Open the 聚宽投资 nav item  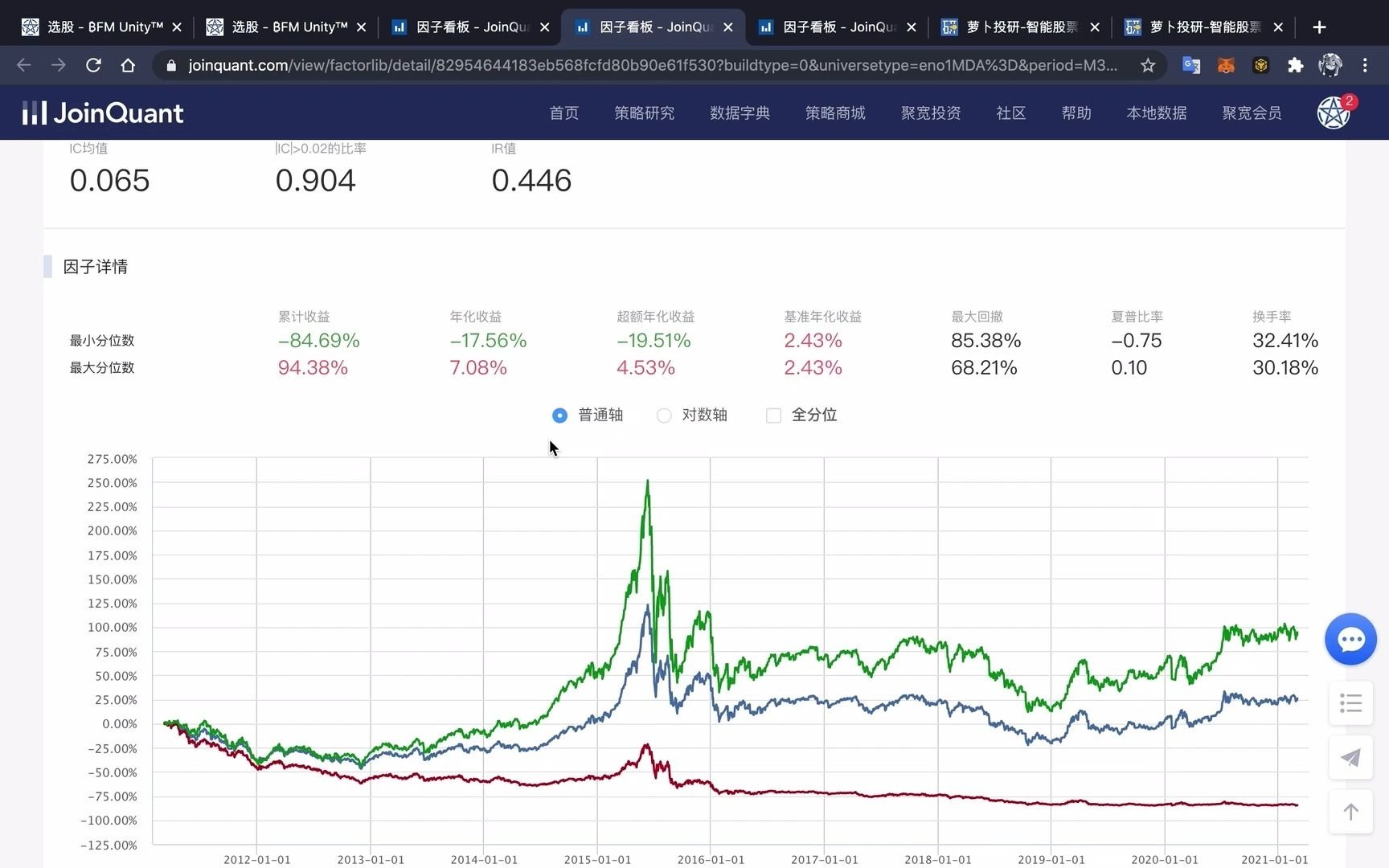point(931,113)
